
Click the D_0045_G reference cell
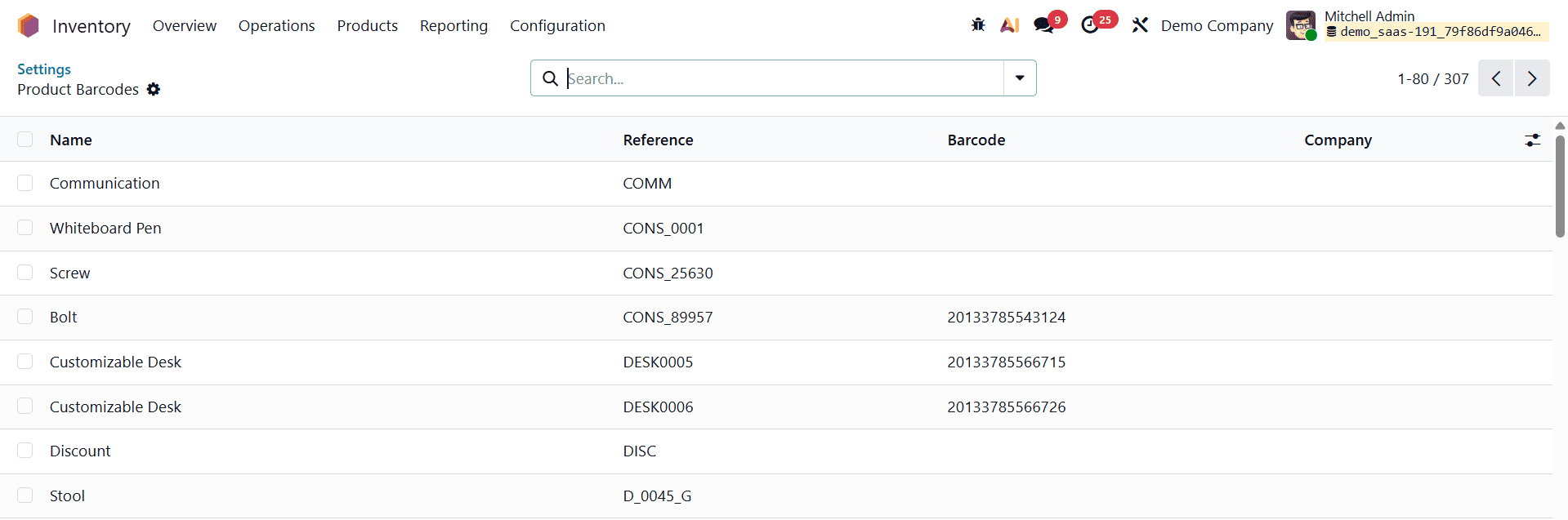tap(658, 496)
